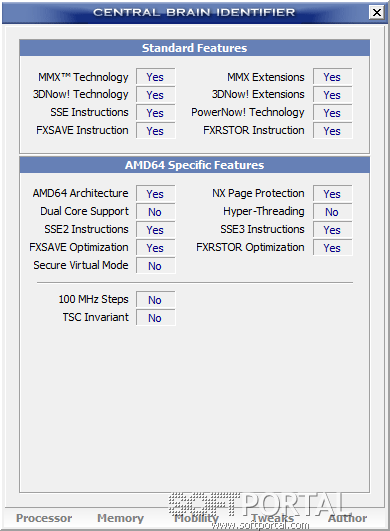Open the Author tab
The image size is (390, 531).
347,518
